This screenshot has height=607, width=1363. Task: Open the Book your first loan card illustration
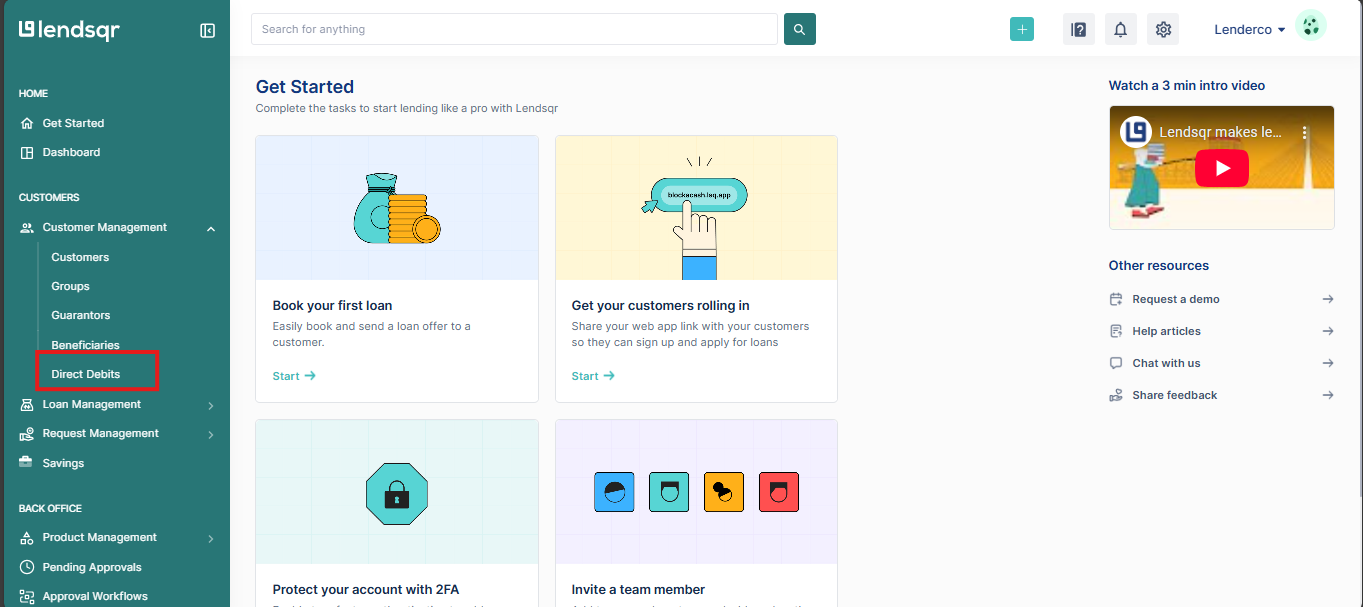tap(397, 208)
